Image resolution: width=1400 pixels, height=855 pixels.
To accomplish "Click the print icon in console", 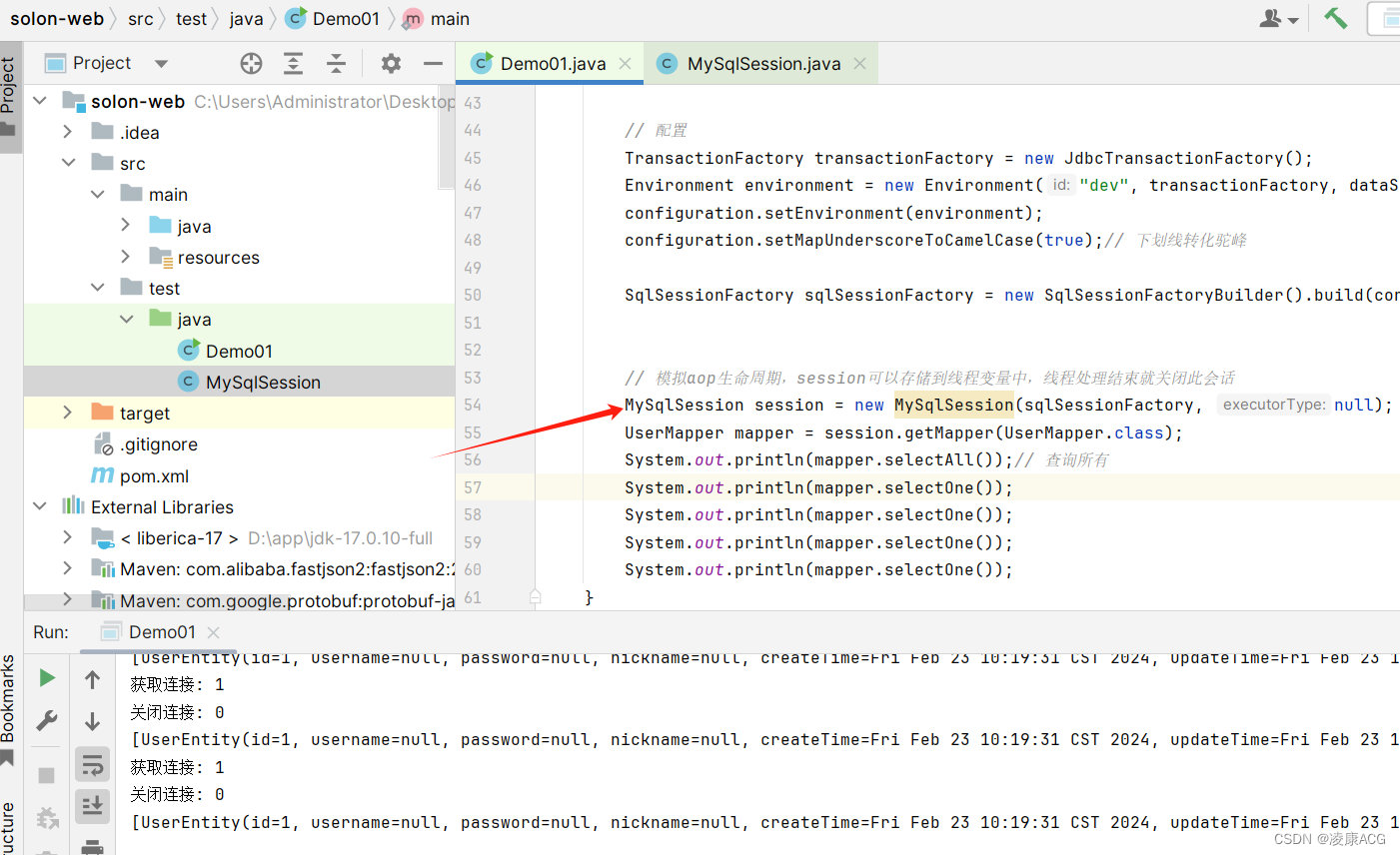I will point(92,847).
